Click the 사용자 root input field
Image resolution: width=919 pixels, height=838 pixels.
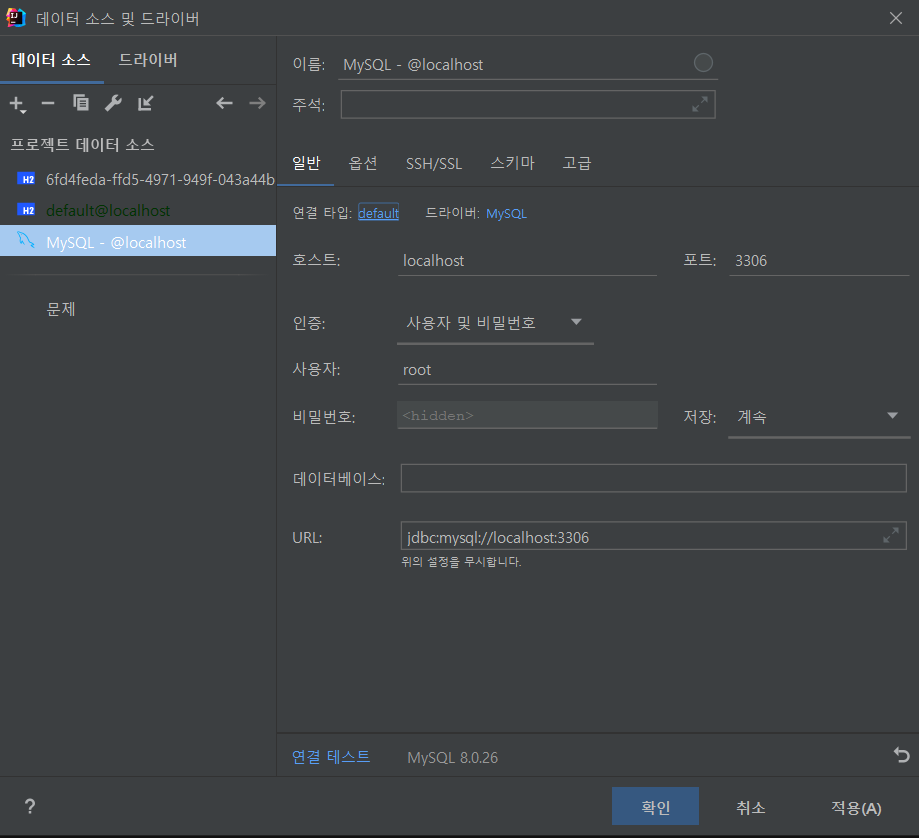527,370
